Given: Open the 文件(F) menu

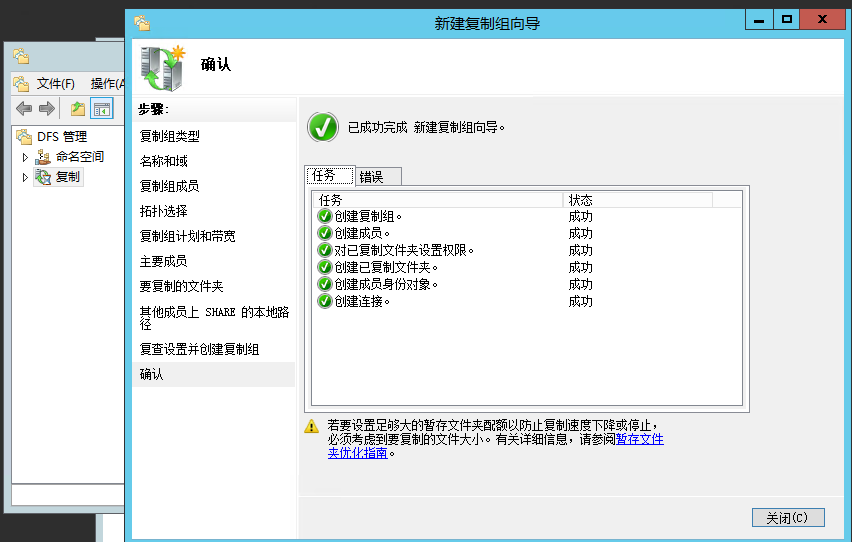Looking at the screenshot, I should pyautogui.click(x=55, y=84).
